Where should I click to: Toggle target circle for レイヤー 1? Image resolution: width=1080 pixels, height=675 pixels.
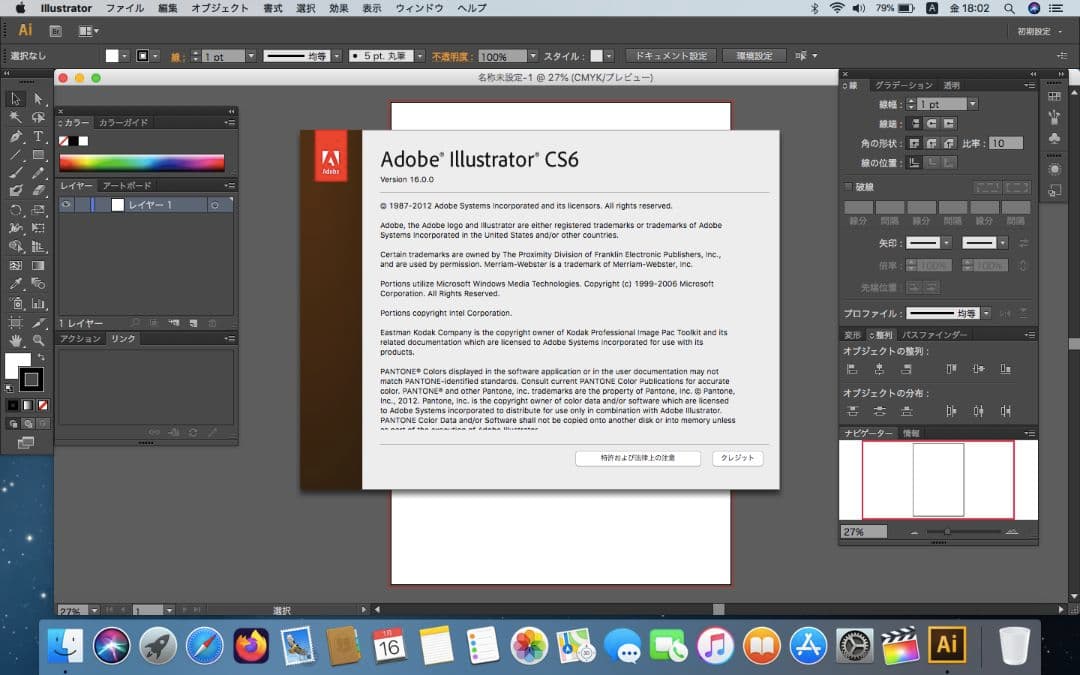coord(214,205)
